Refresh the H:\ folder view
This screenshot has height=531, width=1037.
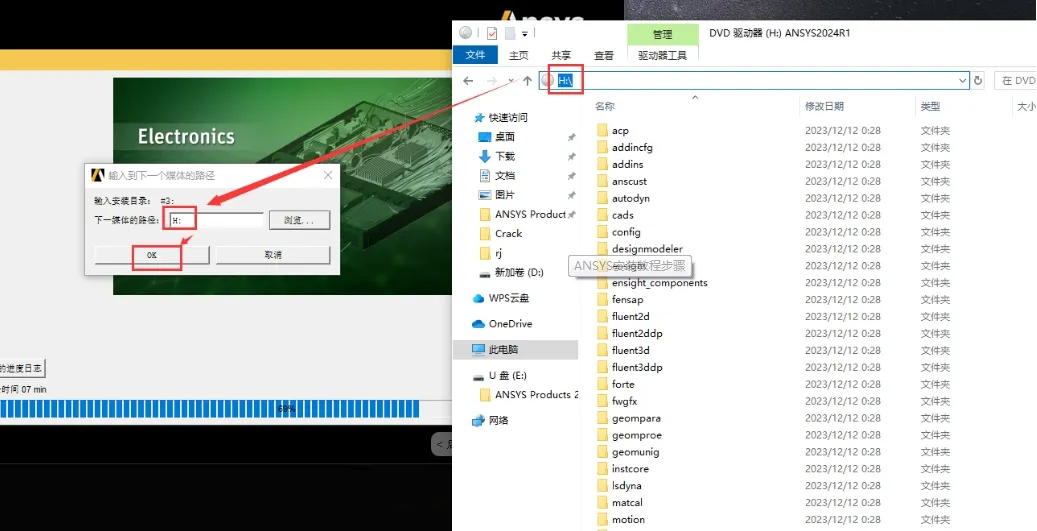pos(978,81)
